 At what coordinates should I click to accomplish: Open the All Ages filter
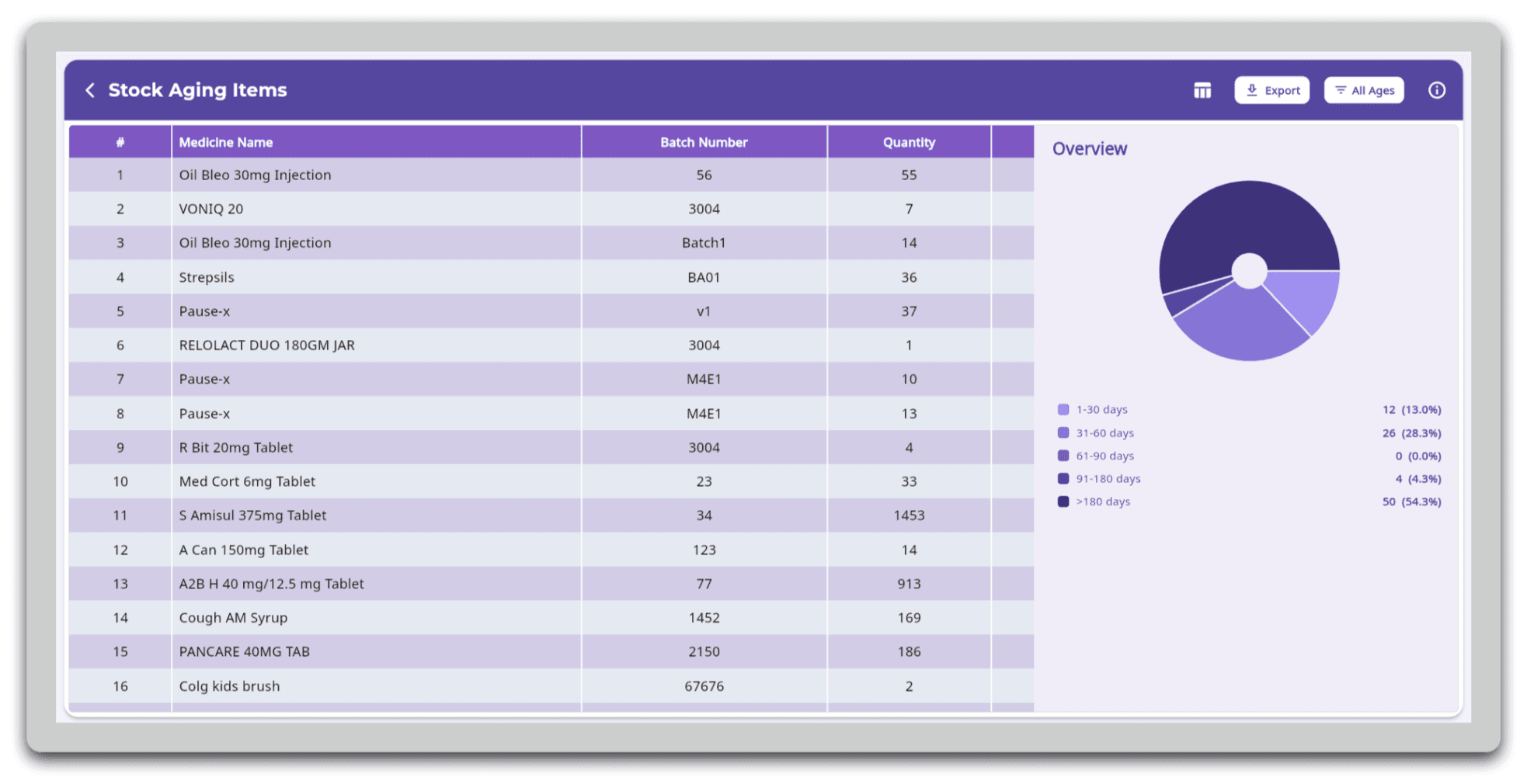tap(1364, 90)
